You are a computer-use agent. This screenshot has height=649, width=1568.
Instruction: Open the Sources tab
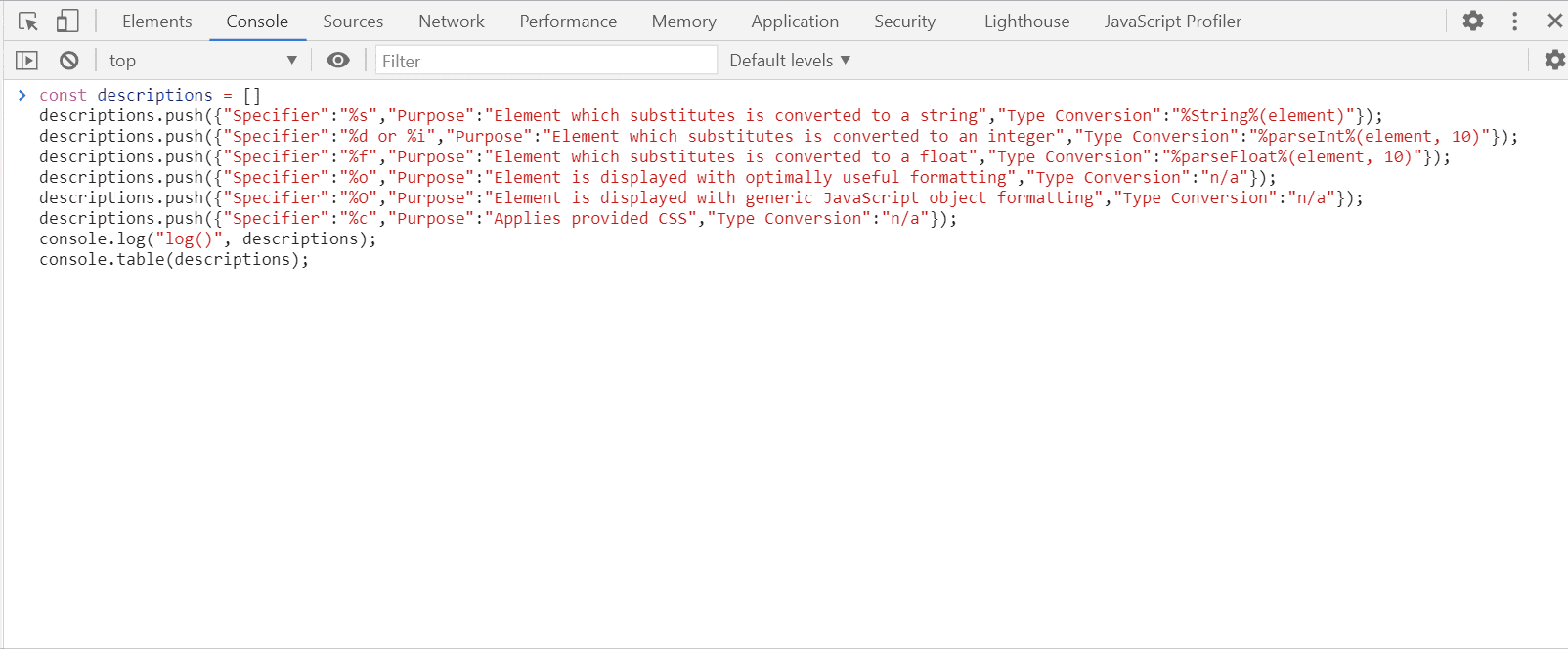[x=353, y=21]
